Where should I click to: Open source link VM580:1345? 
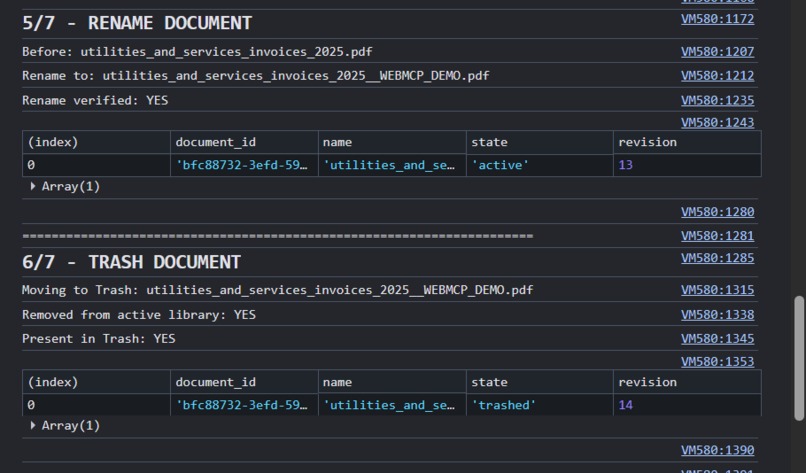(x=717, y=339)
